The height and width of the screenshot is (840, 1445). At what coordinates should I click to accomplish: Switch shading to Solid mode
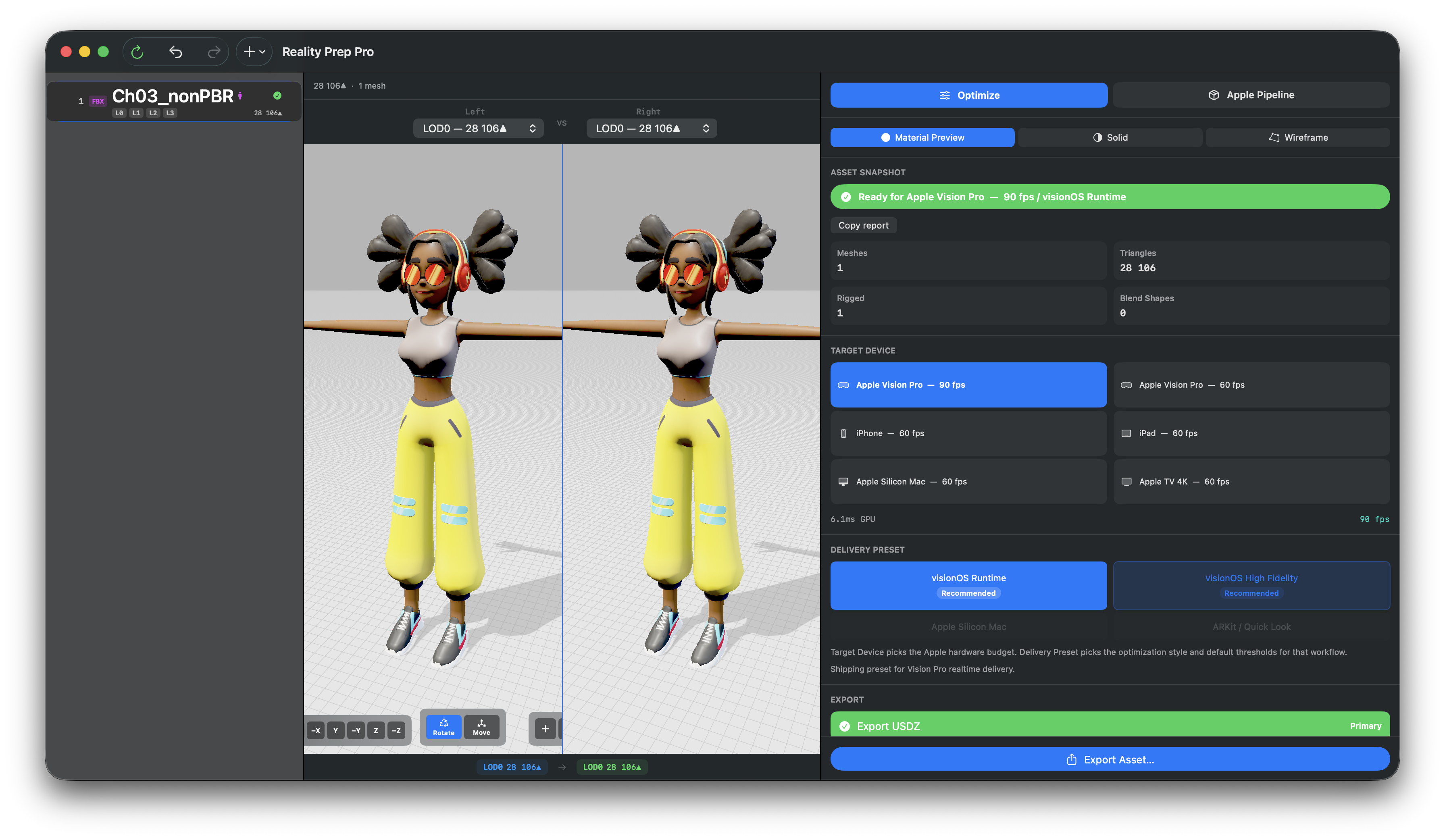coord(1110,137)
